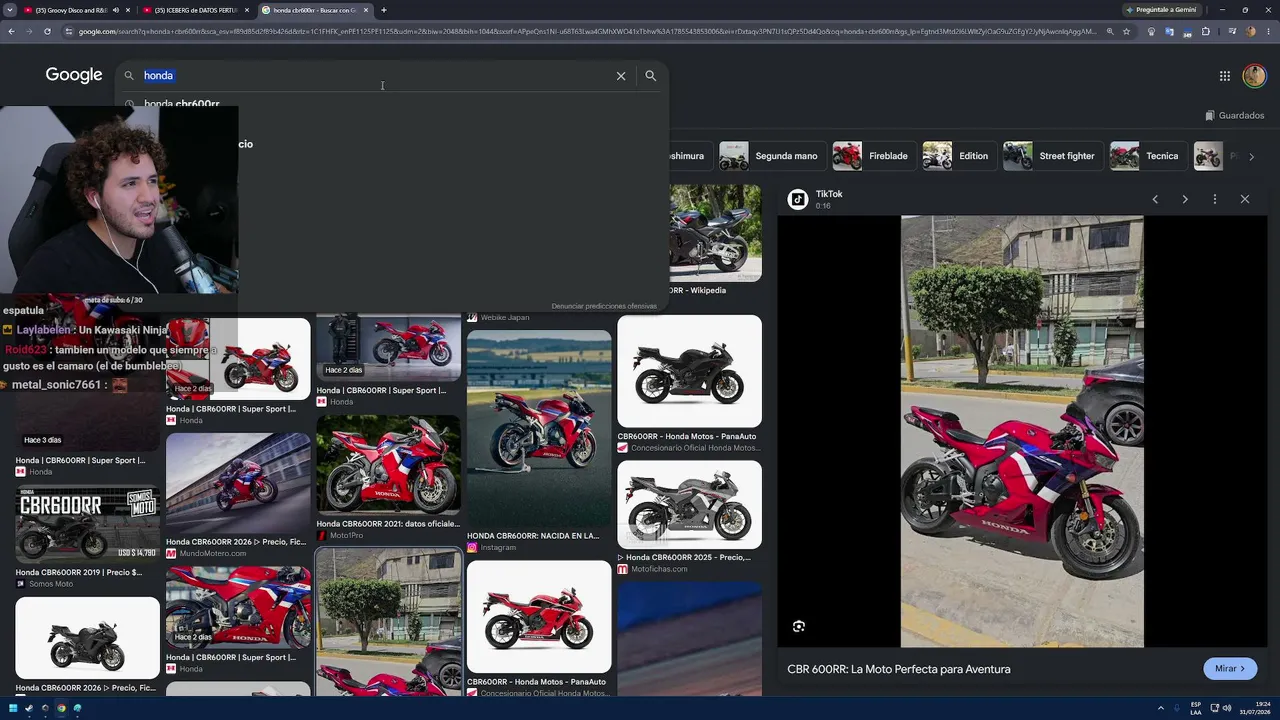Click MundoMotero.com source link
This screenshot has width=1280, height=720.
point(212,554)
